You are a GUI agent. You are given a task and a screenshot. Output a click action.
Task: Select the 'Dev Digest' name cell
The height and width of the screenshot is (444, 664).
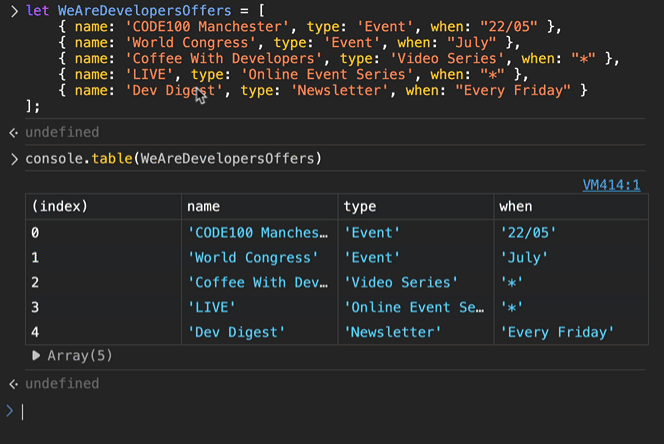point(260,332)
